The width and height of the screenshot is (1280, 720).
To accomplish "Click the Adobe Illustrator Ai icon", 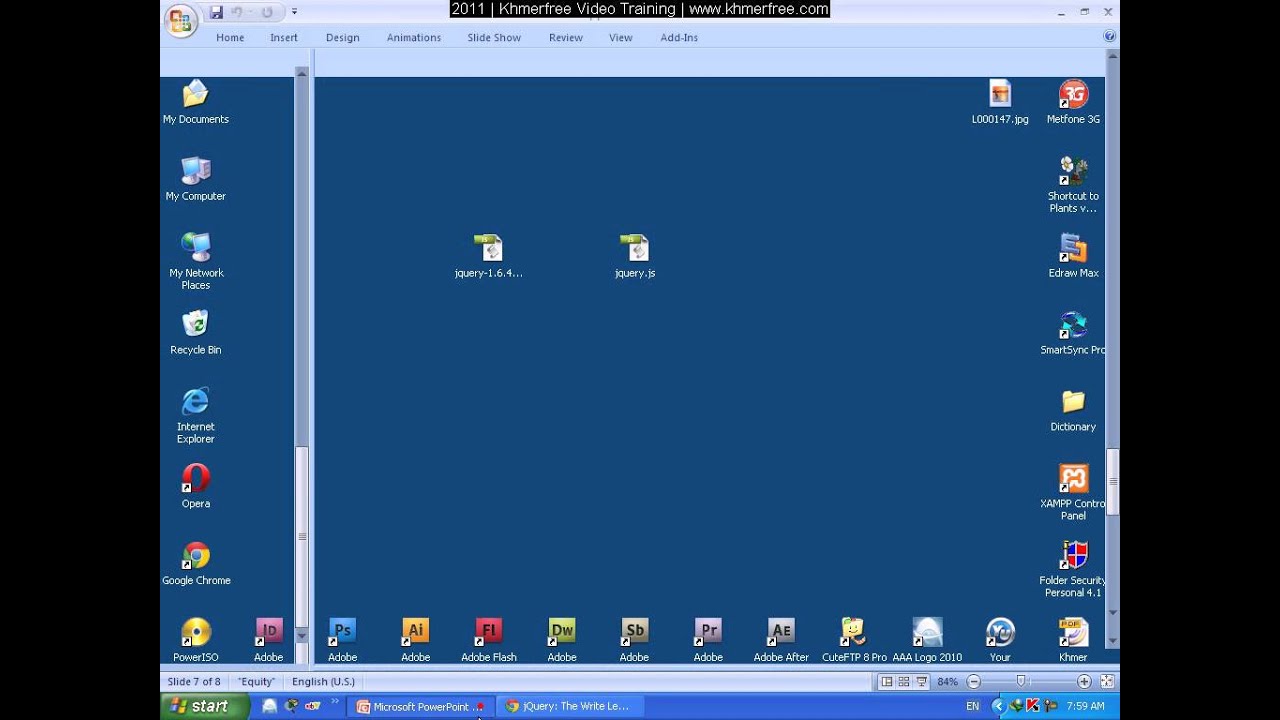I will [415, 632].
